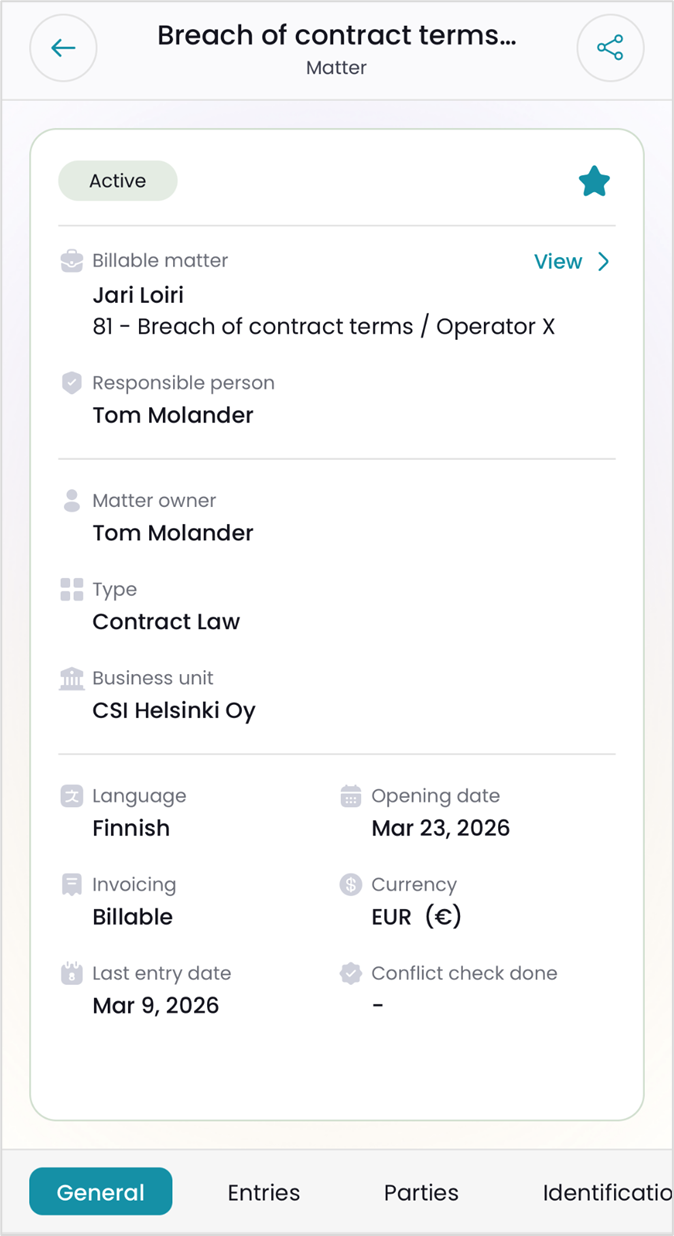
Task: Click the receipt icon beside Invoicing
Action: click(x=72, y=885)
